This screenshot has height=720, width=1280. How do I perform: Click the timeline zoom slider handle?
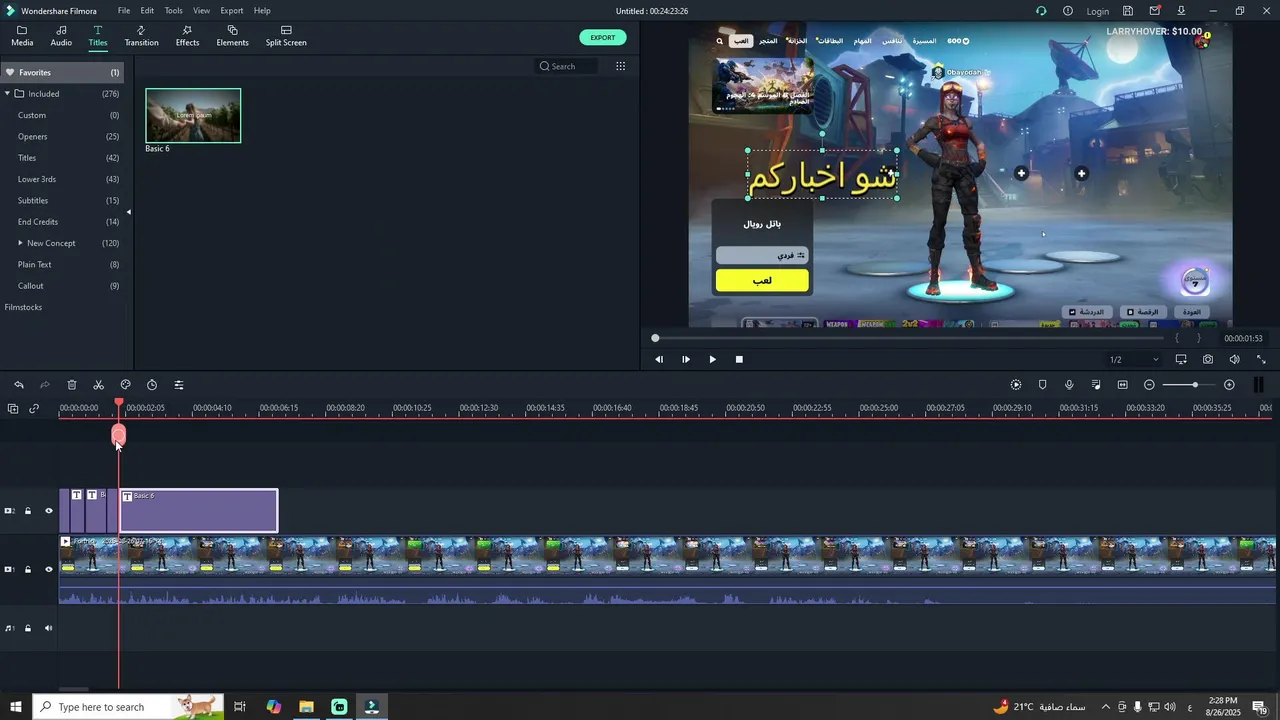coord(1194,385)
